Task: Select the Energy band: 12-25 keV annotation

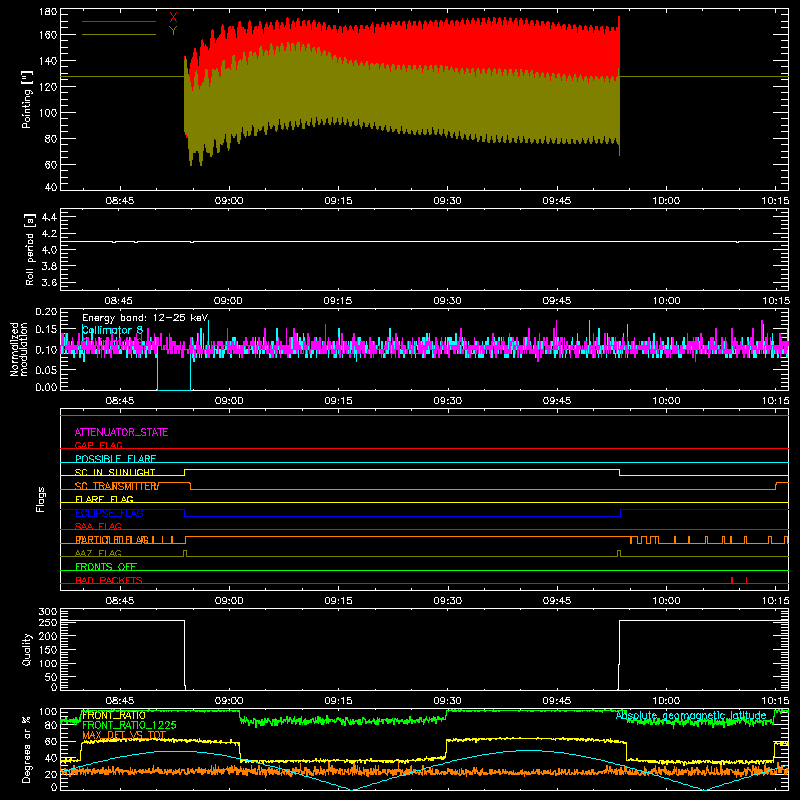Action: [x=145, y=318]
